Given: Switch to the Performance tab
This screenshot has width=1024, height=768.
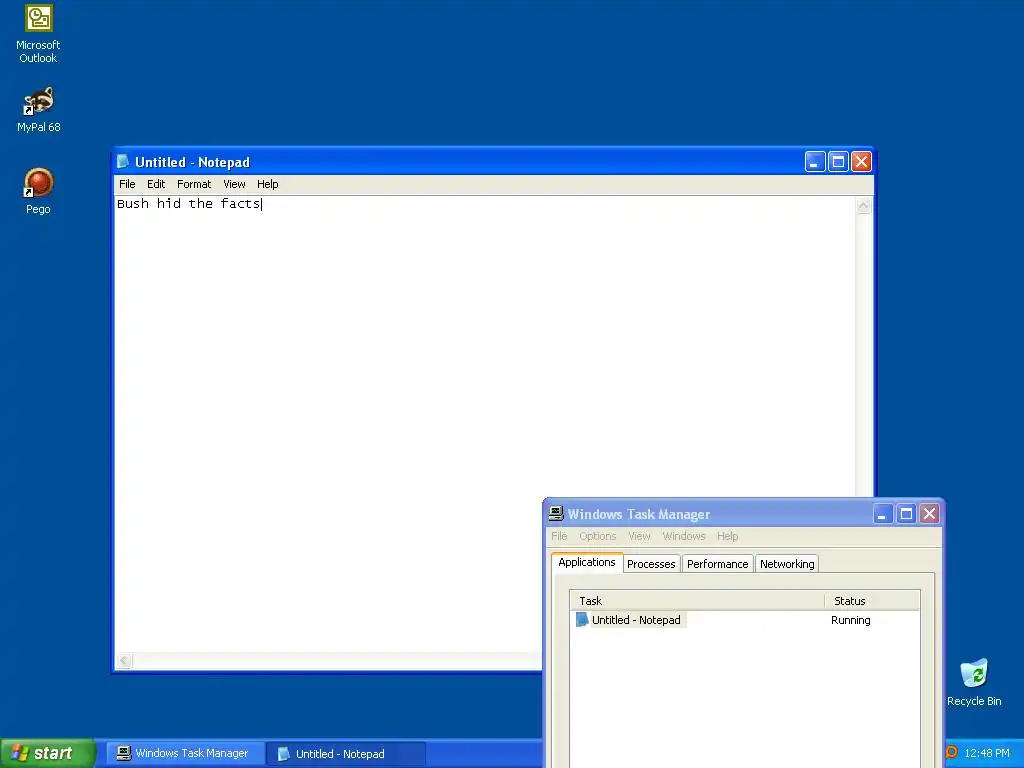Looking at the screenshot, I should click(x=718, y=564).
